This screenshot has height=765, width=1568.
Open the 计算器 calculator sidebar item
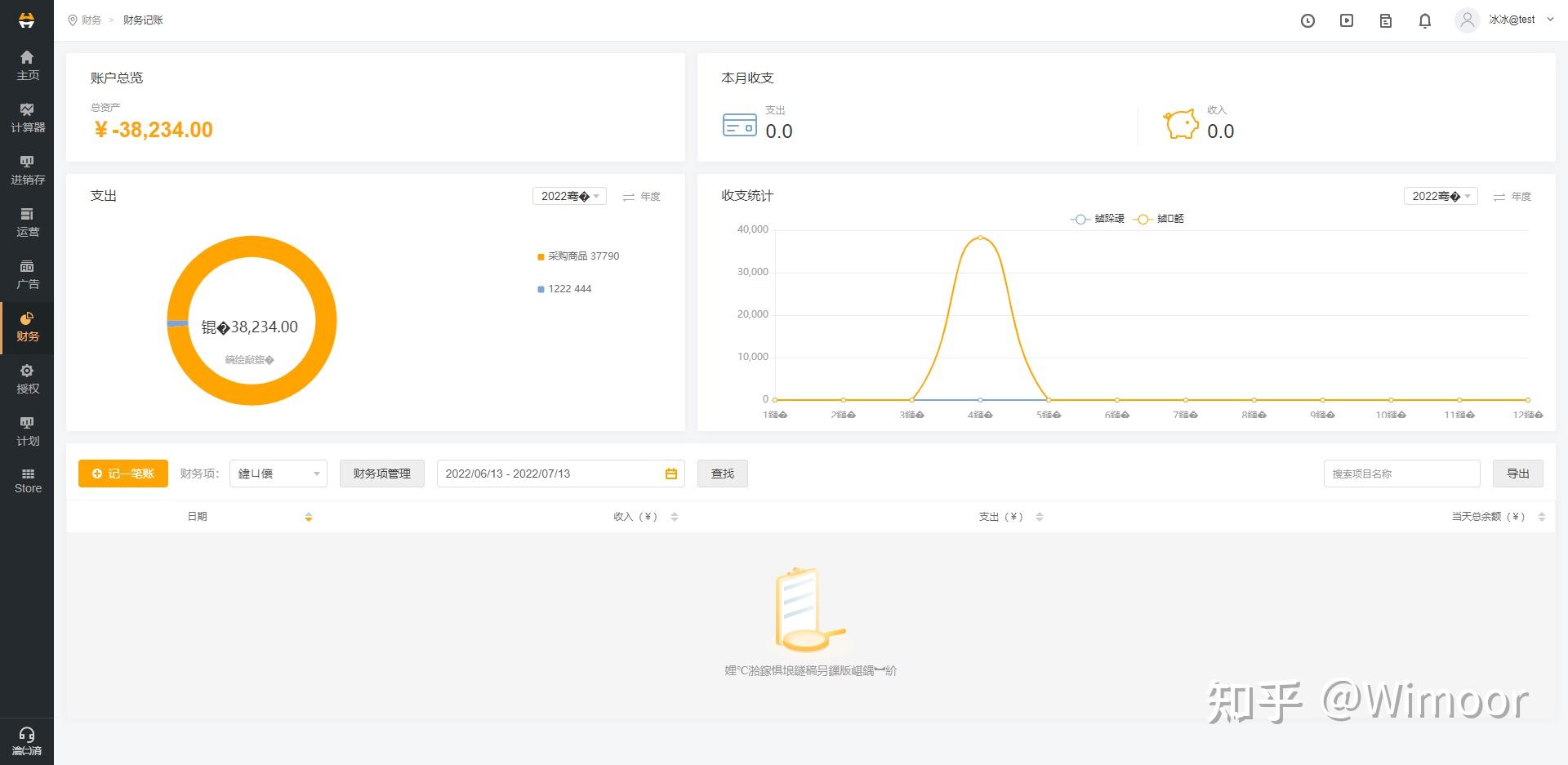[27, 118]
